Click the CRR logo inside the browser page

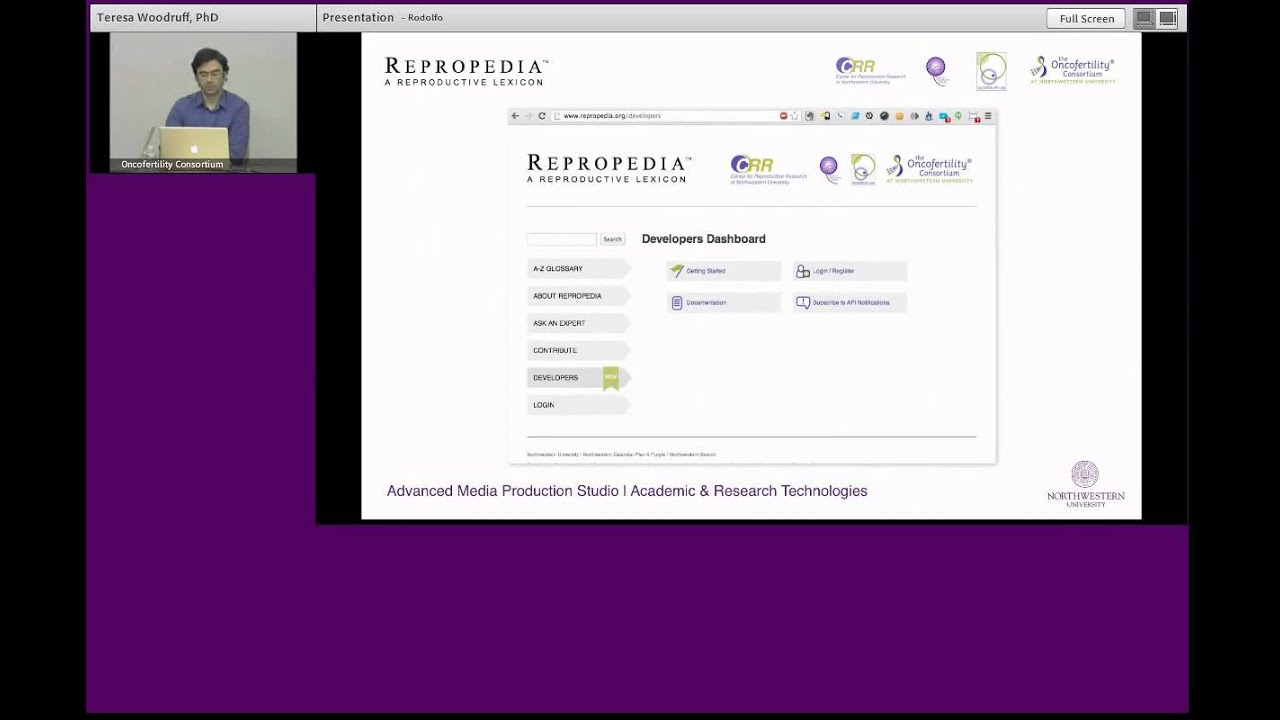tap(768, 169)
